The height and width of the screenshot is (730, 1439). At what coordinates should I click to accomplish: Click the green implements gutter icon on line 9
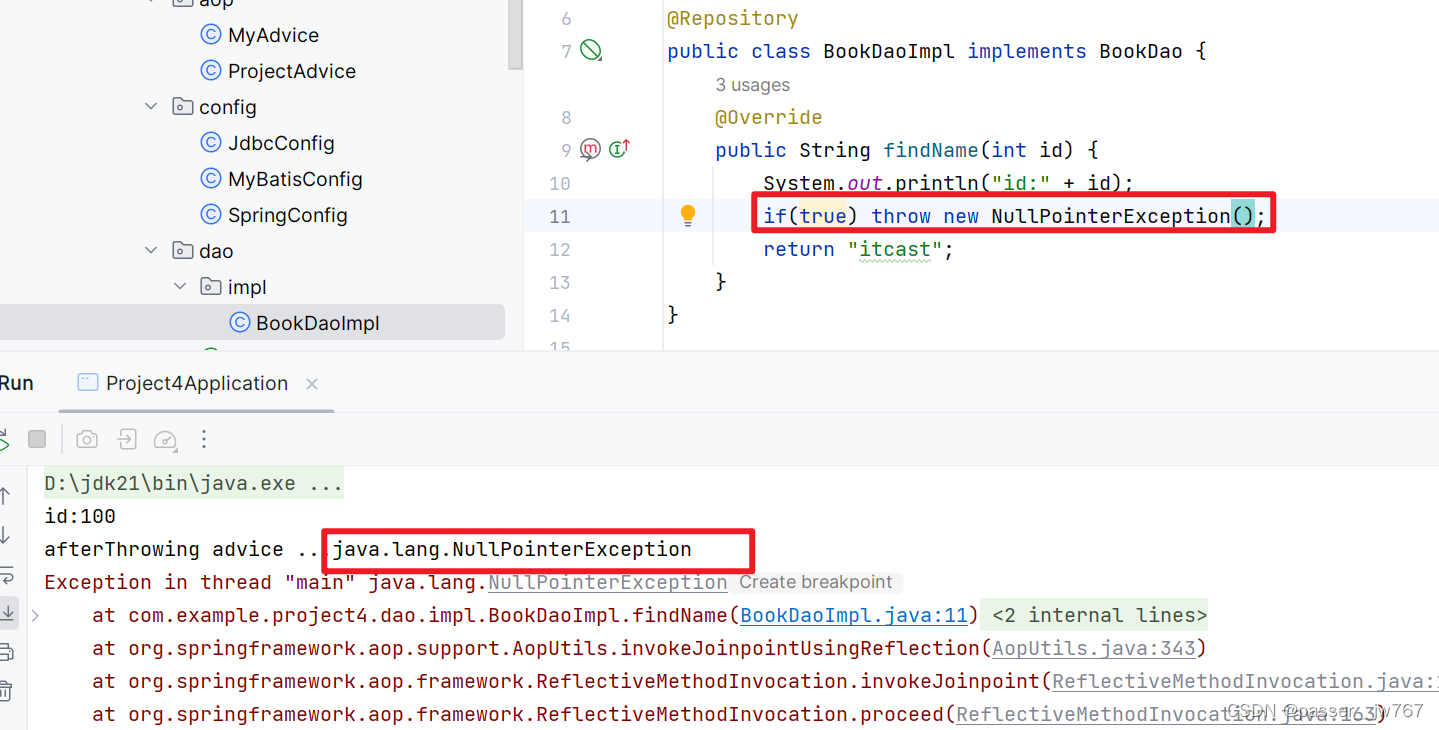[x=620, y=149]
